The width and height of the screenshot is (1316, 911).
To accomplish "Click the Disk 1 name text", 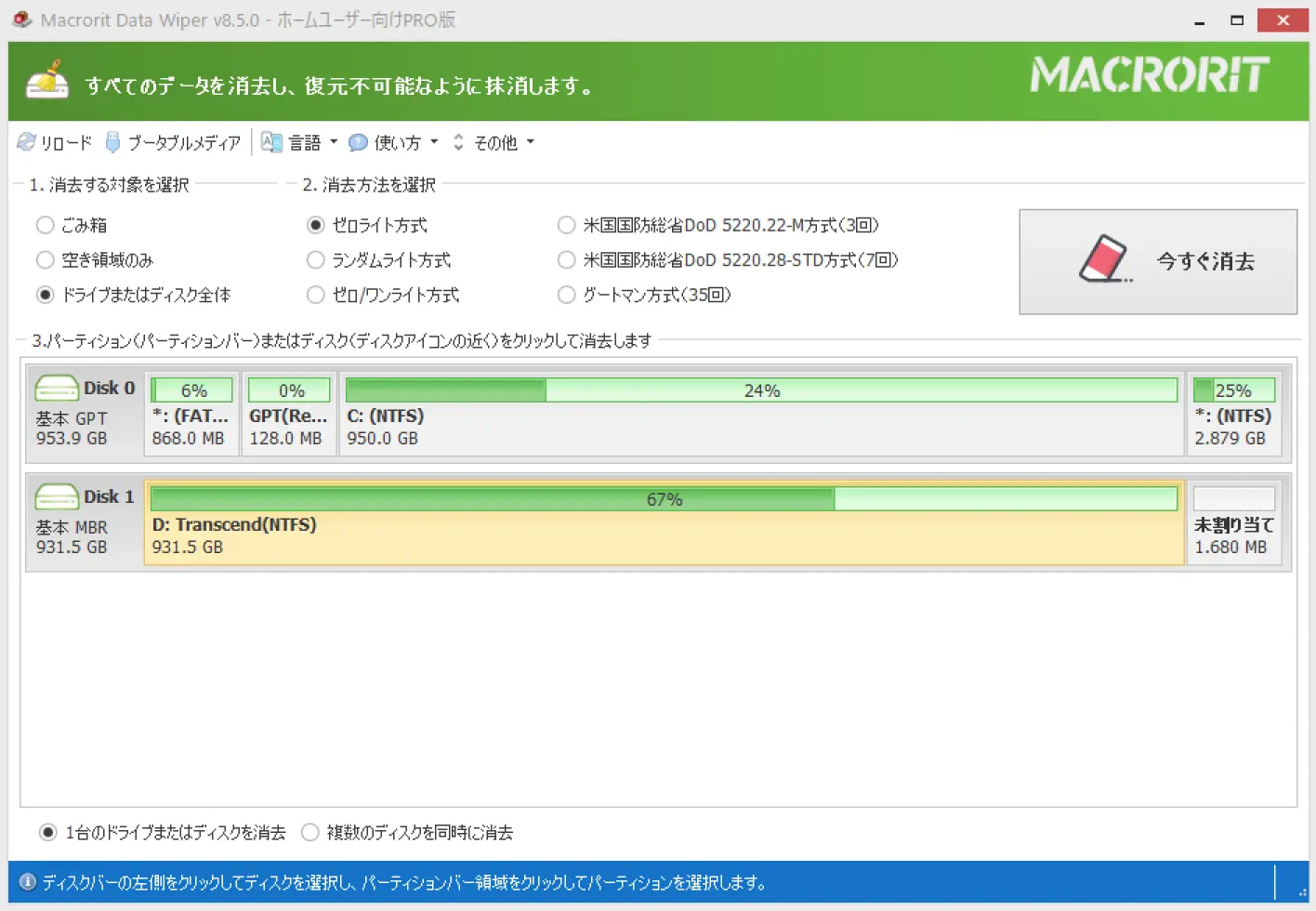I will pos(109,496).
